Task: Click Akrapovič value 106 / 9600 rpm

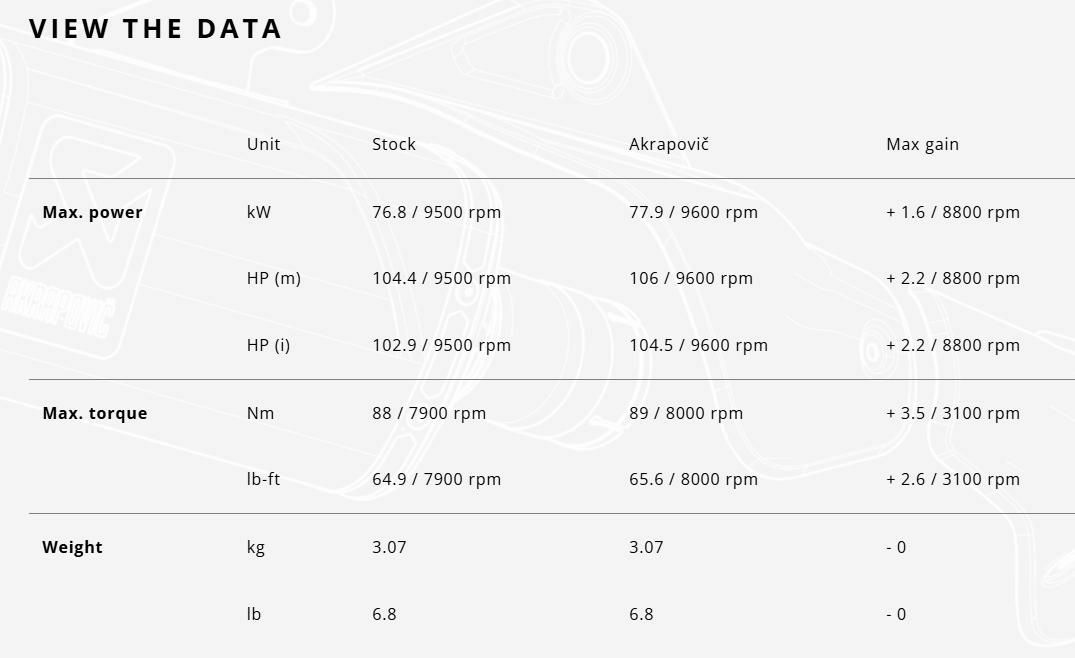Action: [x=690, y=278]
